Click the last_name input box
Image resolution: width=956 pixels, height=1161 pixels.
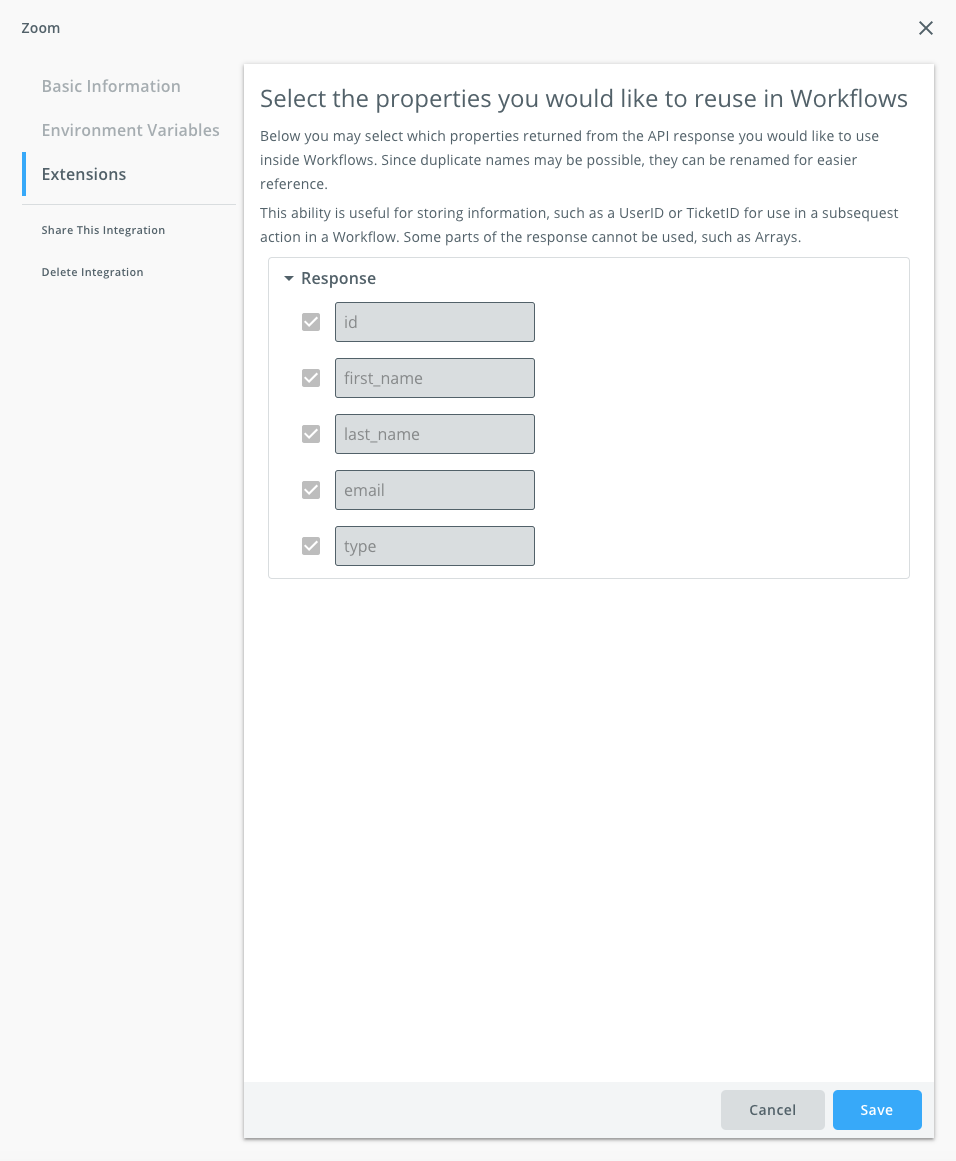pos(434,433)
